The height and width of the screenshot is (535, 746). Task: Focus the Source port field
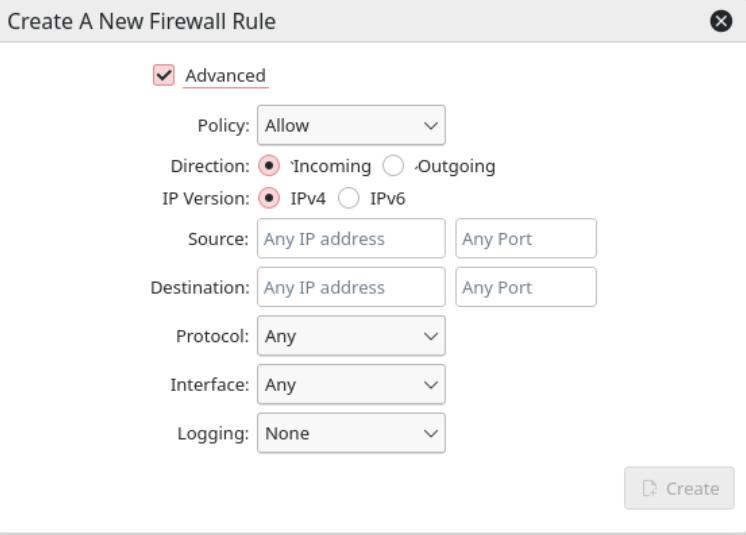pyautogui.click(x=526, y=239)
